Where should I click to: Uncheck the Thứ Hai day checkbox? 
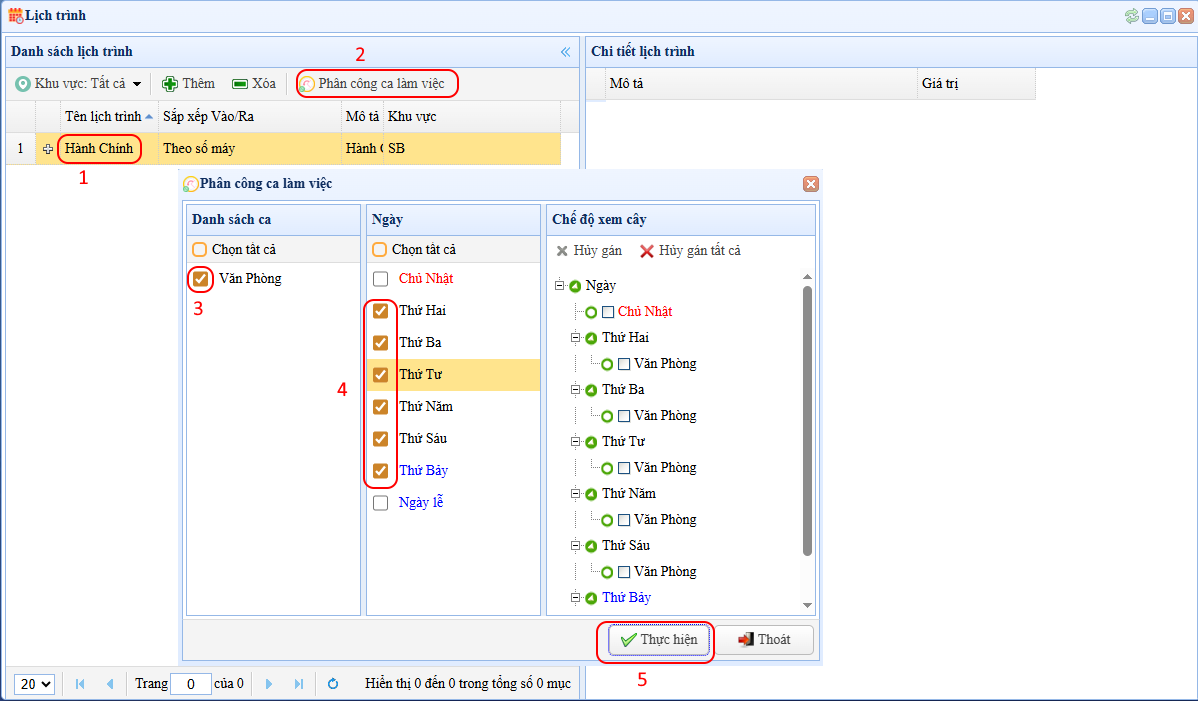point(380,311)
